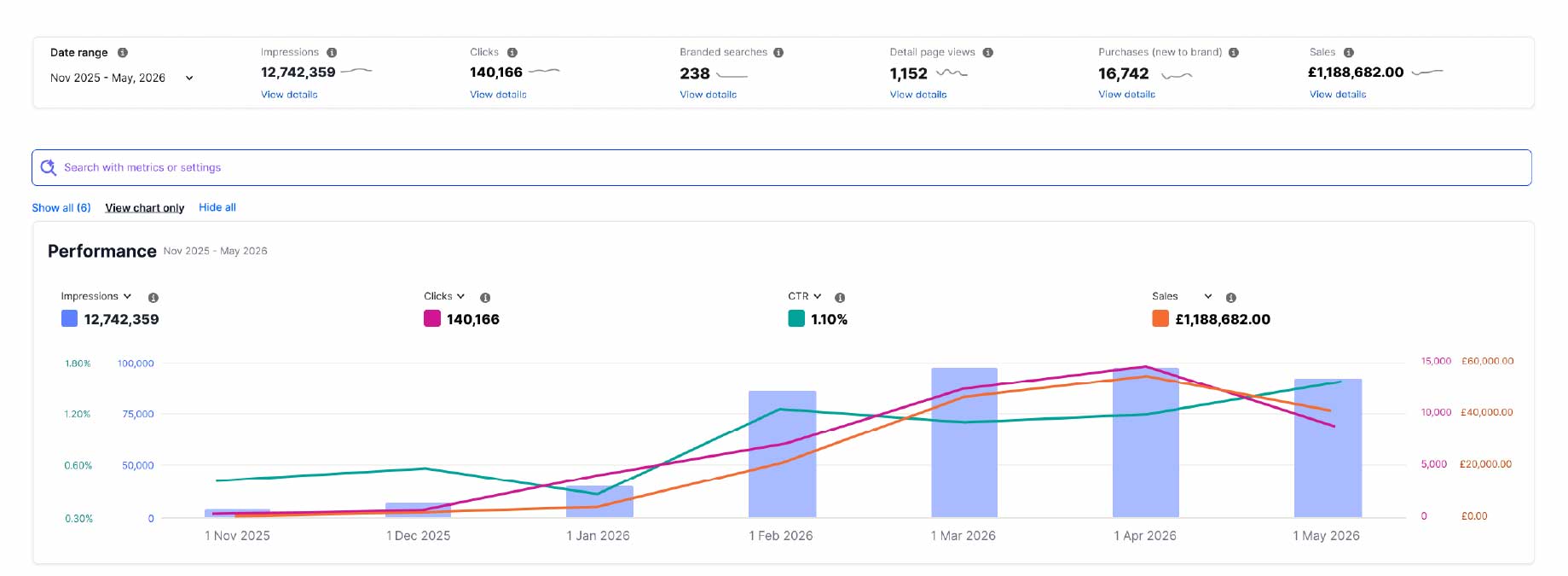This screenshot has height=576, width=1568.
Task: Open the Date range dropdown
Action: (122, 78)
